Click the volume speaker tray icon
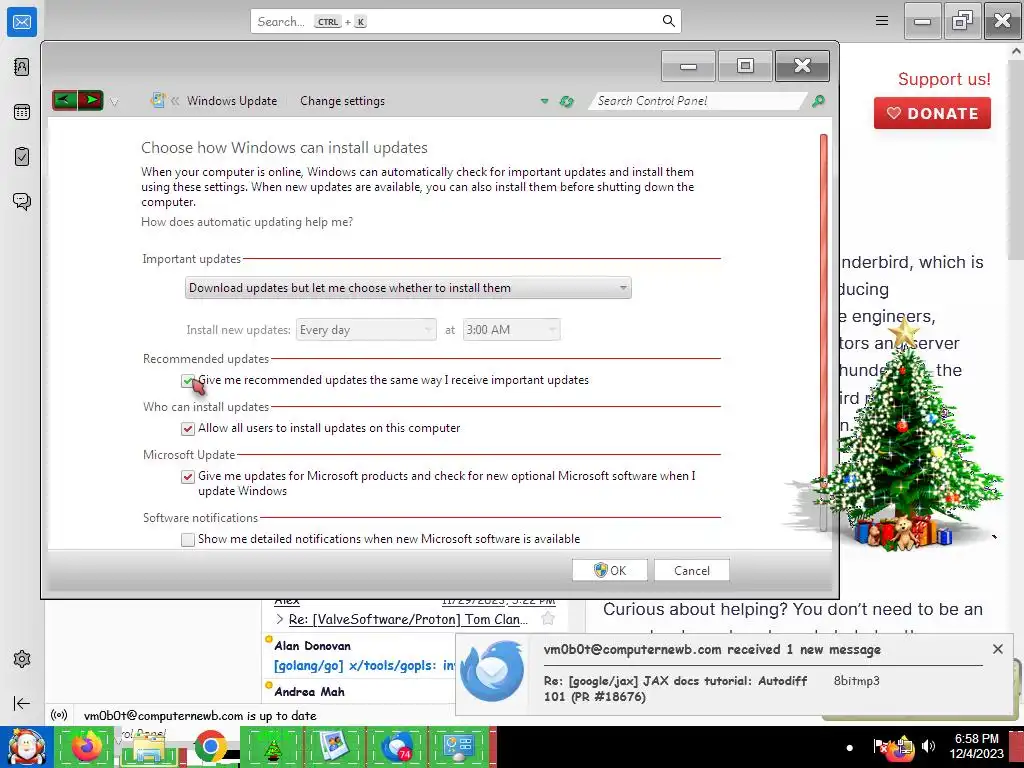 (928, 746)
